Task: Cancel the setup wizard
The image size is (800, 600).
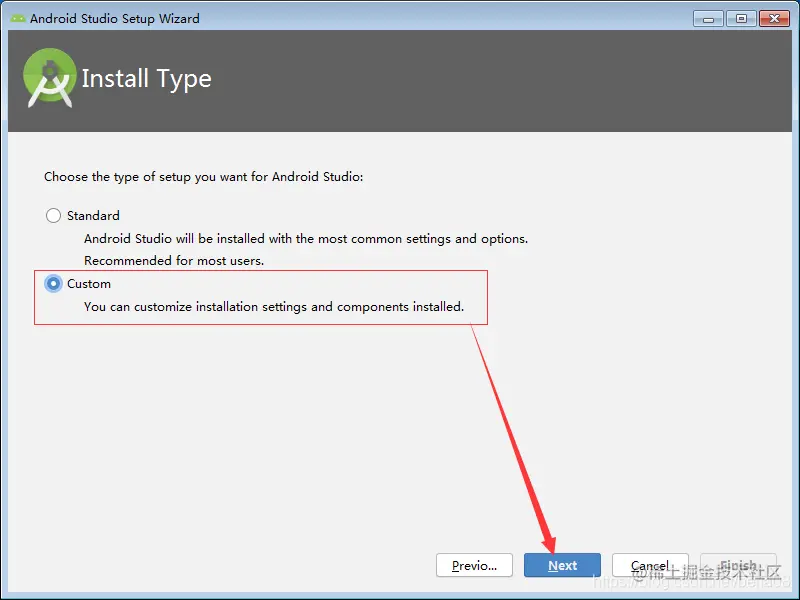Action: pos(650,565)
